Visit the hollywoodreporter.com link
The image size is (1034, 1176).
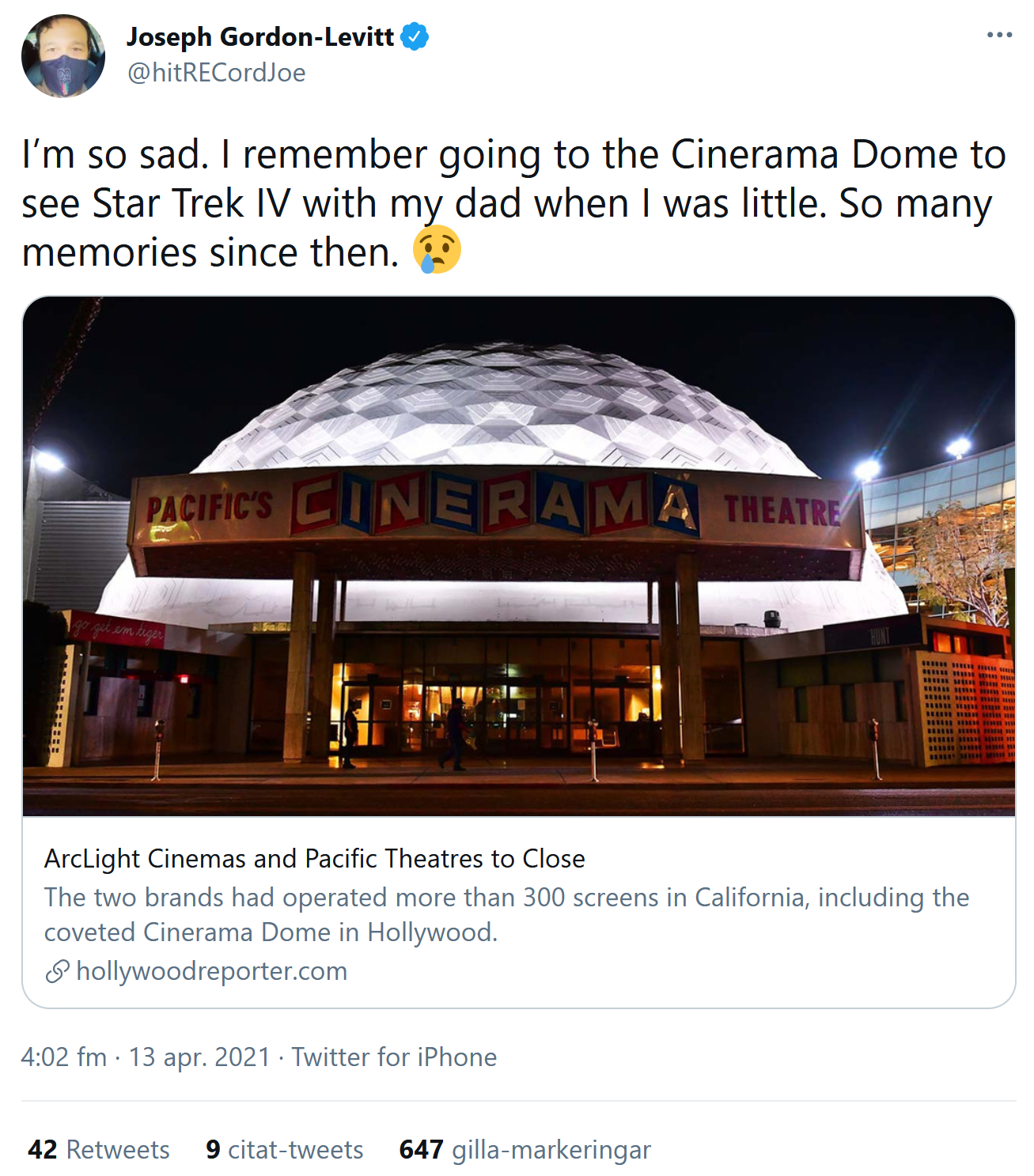pyautogui.click(x=211, y=971)
